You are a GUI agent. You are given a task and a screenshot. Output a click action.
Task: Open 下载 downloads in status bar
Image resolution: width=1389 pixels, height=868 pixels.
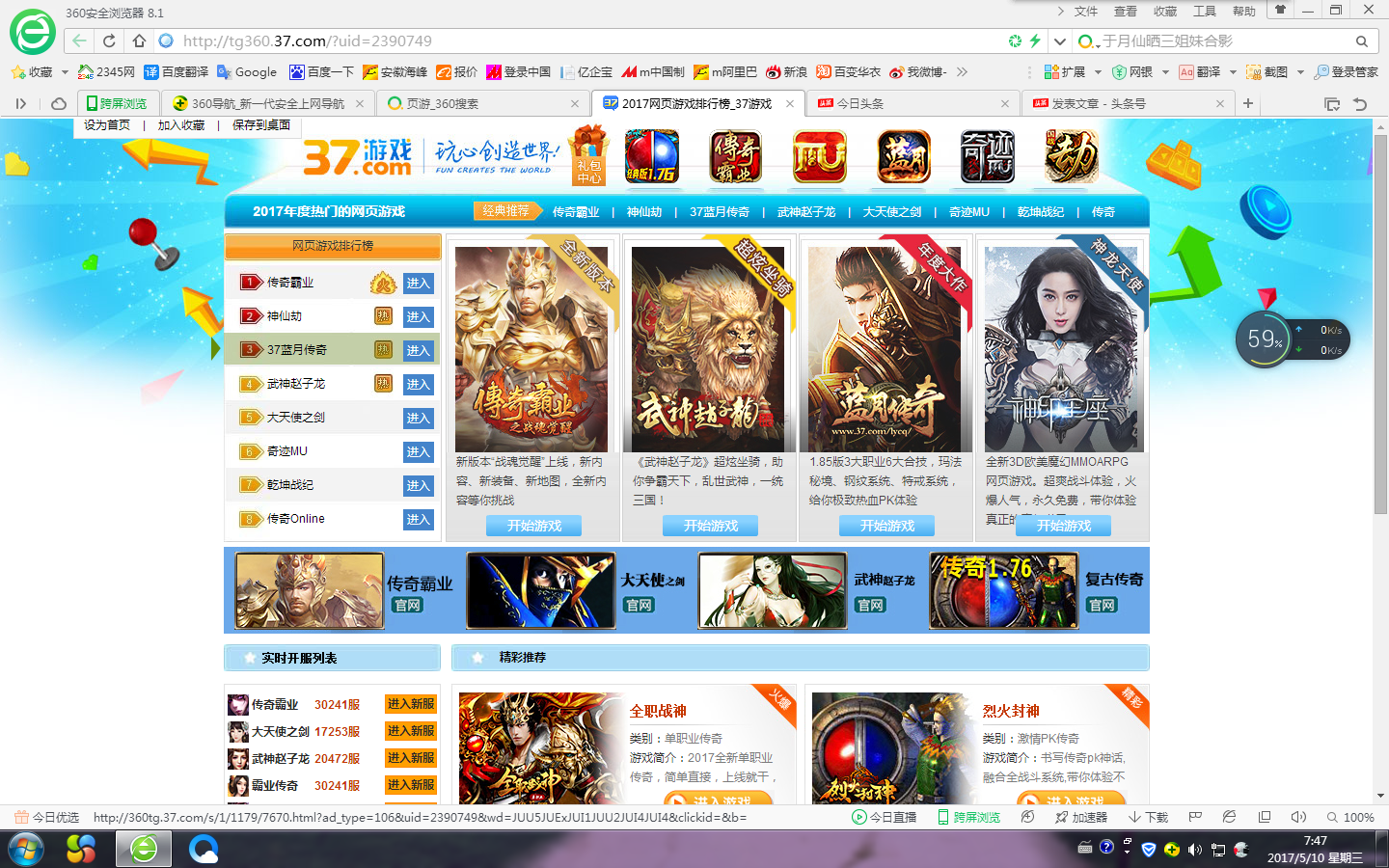tap(1148, 817)
